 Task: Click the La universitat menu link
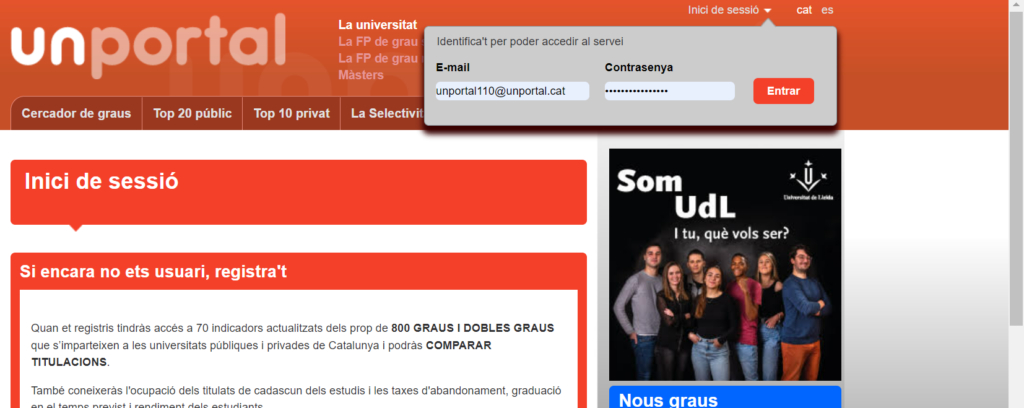377,24
